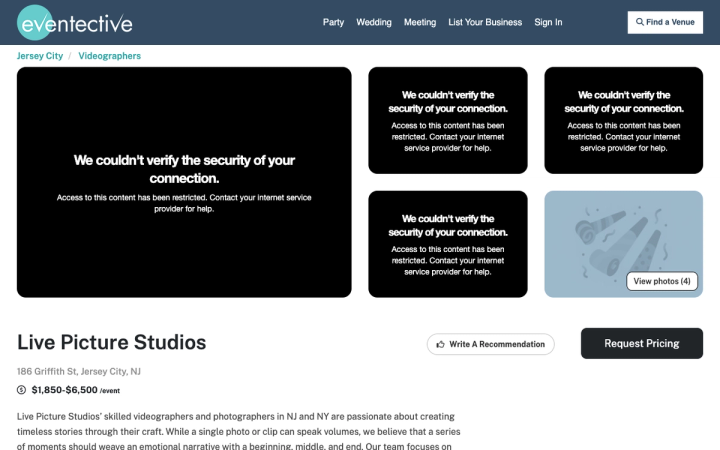Follow the Videographers breadcrumb link

(109, 56)
